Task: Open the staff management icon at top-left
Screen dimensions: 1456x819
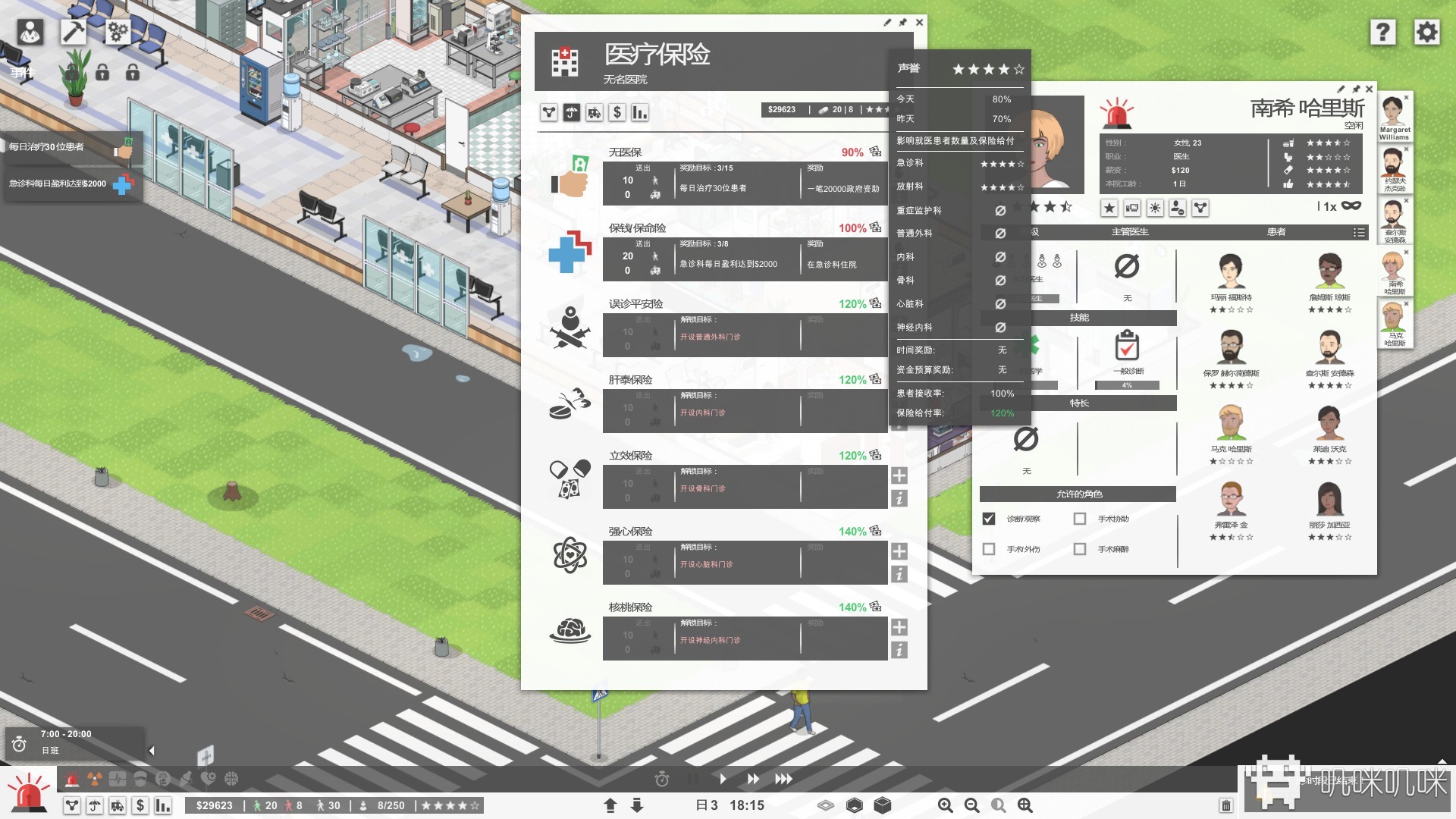Action: (x=30, y=32)
